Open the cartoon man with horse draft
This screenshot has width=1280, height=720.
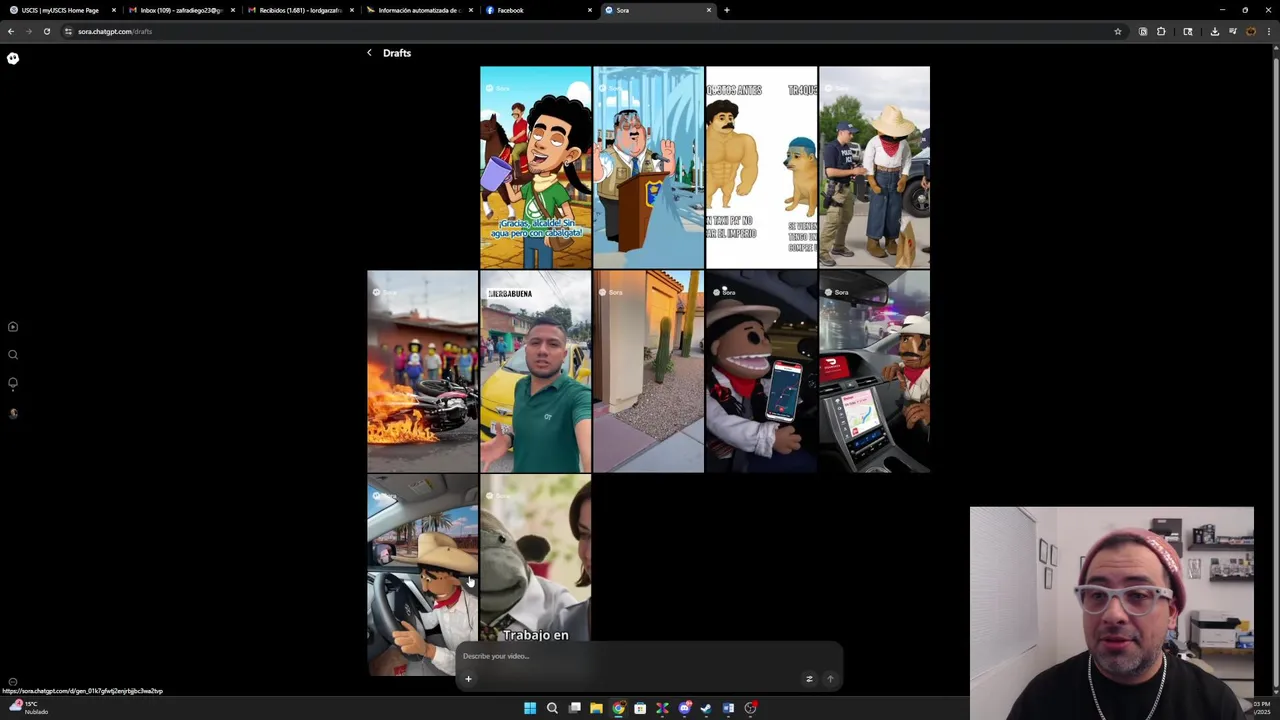(535, 167)
